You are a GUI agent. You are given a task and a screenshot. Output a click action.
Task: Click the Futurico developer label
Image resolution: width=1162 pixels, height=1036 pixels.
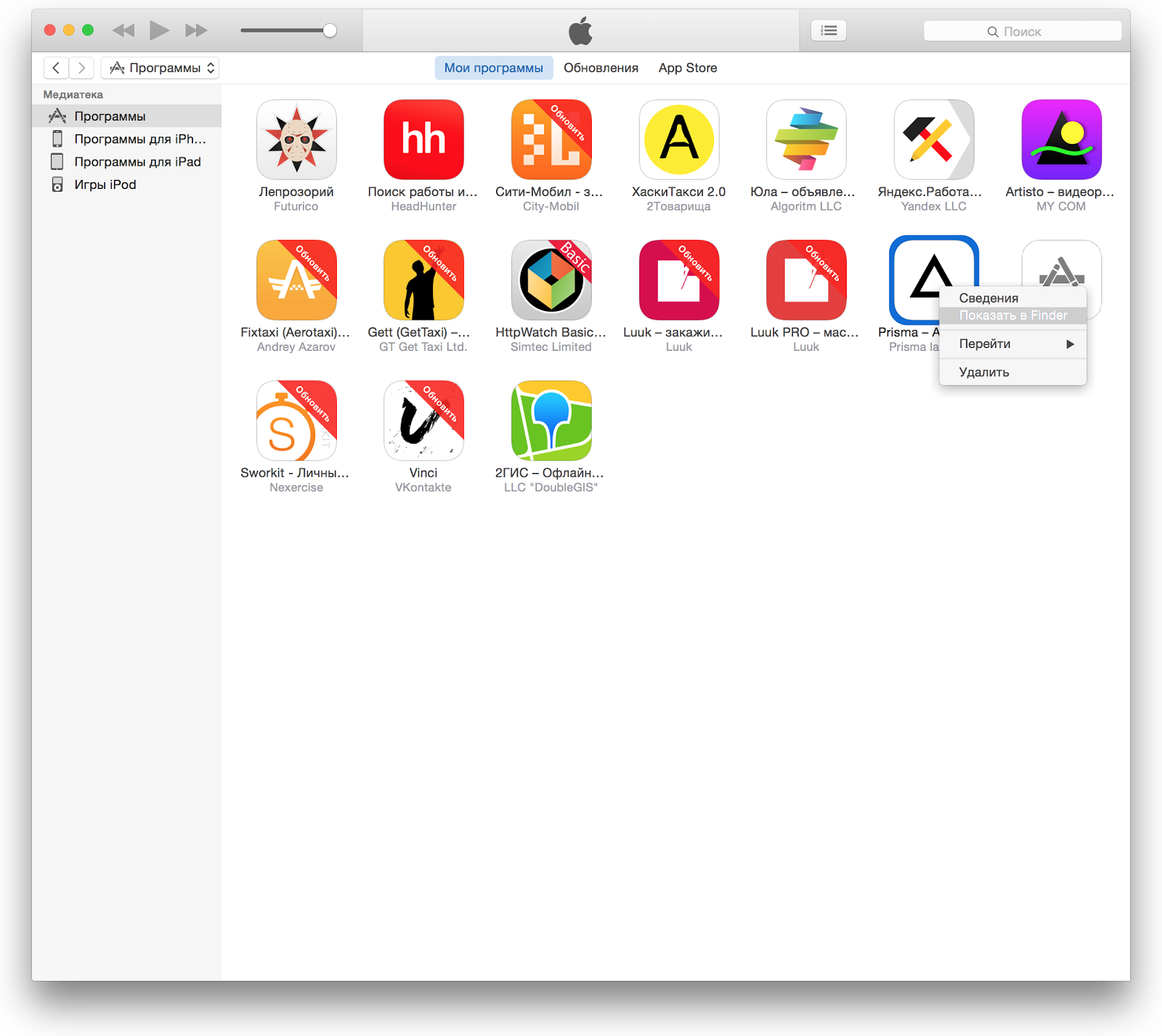pyautogui.click(x=296, y=206)
